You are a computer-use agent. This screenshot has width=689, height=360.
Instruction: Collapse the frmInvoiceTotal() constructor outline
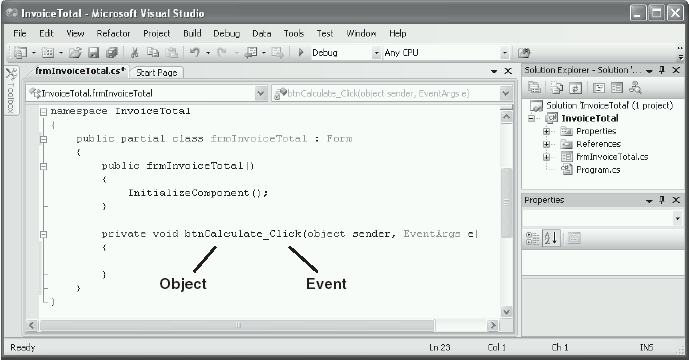tap(44, 166)
